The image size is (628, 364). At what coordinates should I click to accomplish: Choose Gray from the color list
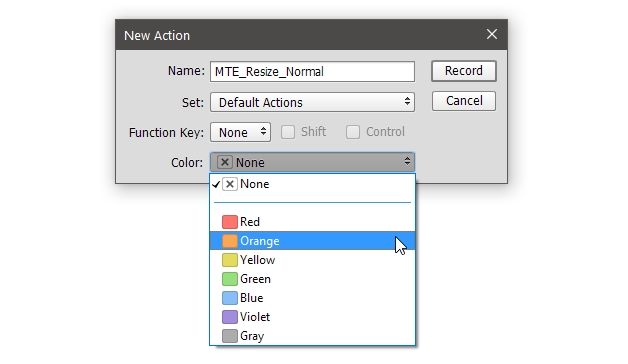click(312, 336)
